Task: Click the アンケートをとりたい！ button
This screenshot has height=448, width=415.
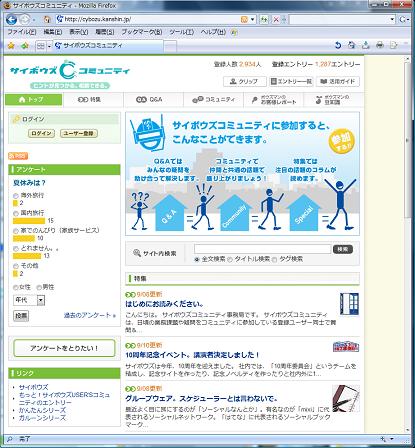Action: click(x=64, y=348)
